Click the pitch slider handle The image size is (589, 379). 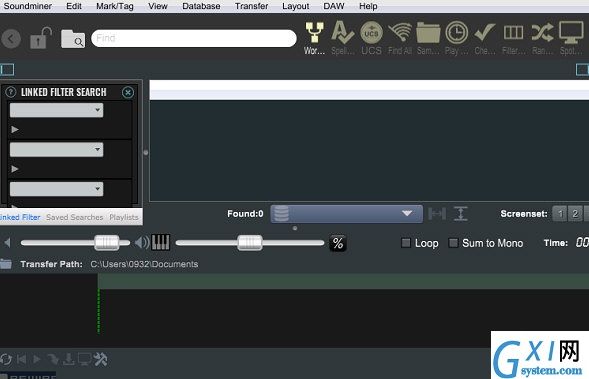(x=250, y=243)
